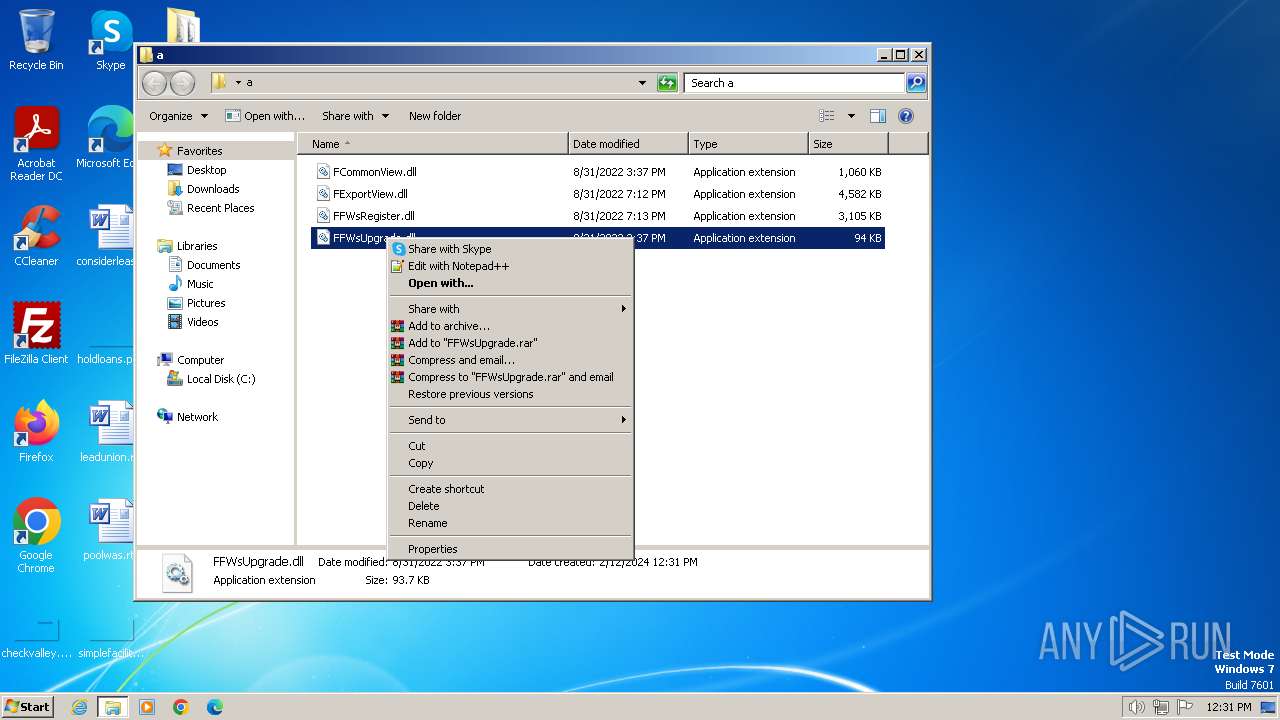Viewport: 1280px width, 720px height.
Task: Open Internet Explorer from taskbar
Action: (79, 707)
